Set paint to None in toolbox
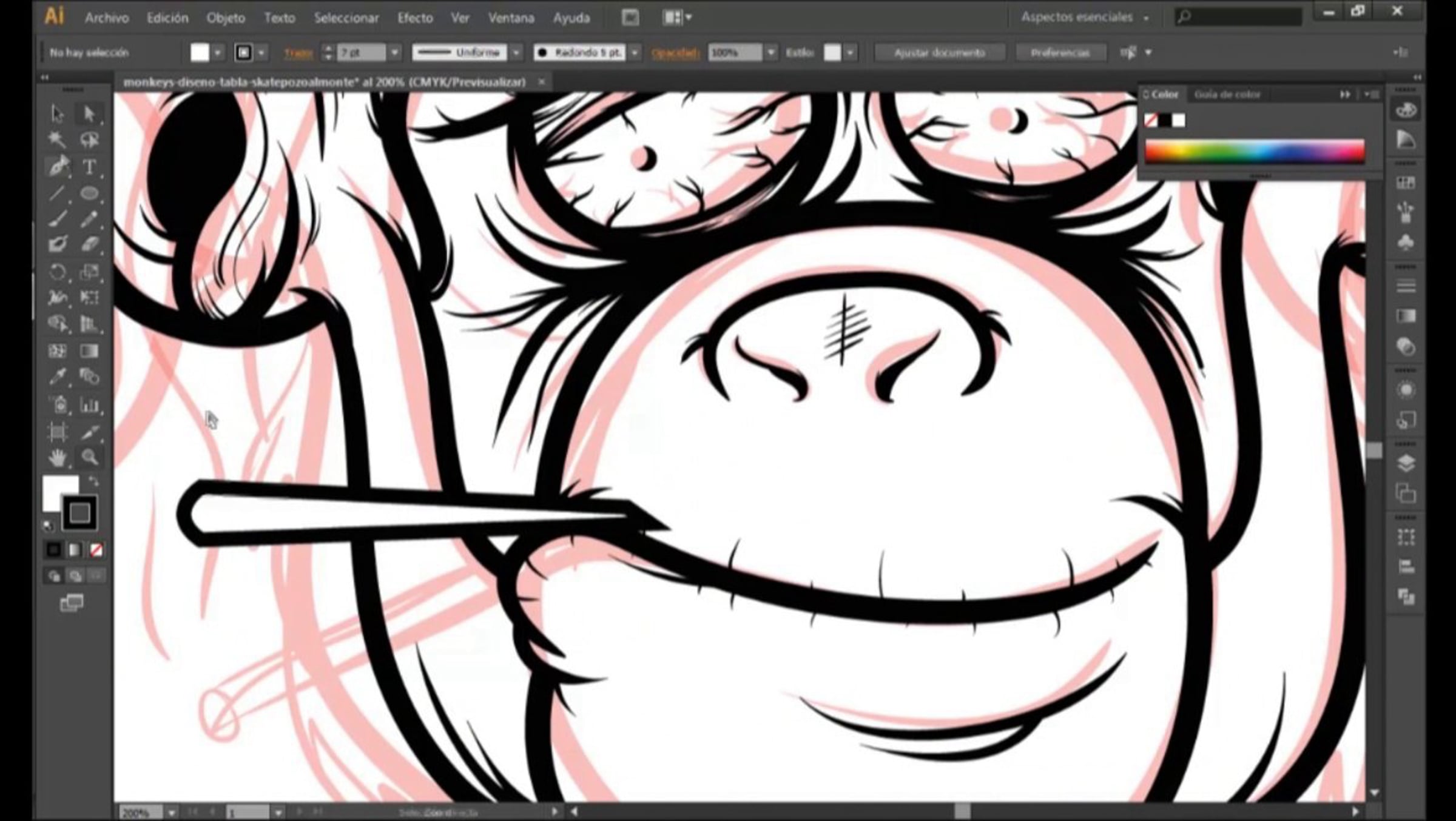Screen dimensions: 1456x821 [96, 550]
